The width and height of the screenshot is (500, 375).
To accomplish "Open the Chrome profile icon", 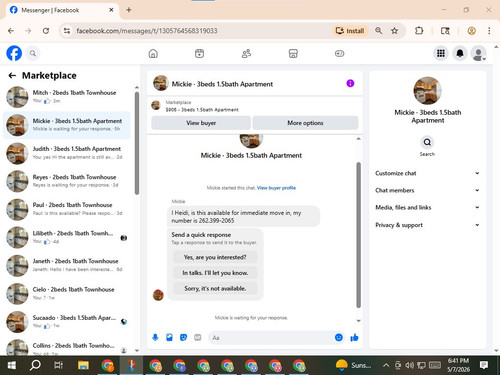I will point(471,31).
